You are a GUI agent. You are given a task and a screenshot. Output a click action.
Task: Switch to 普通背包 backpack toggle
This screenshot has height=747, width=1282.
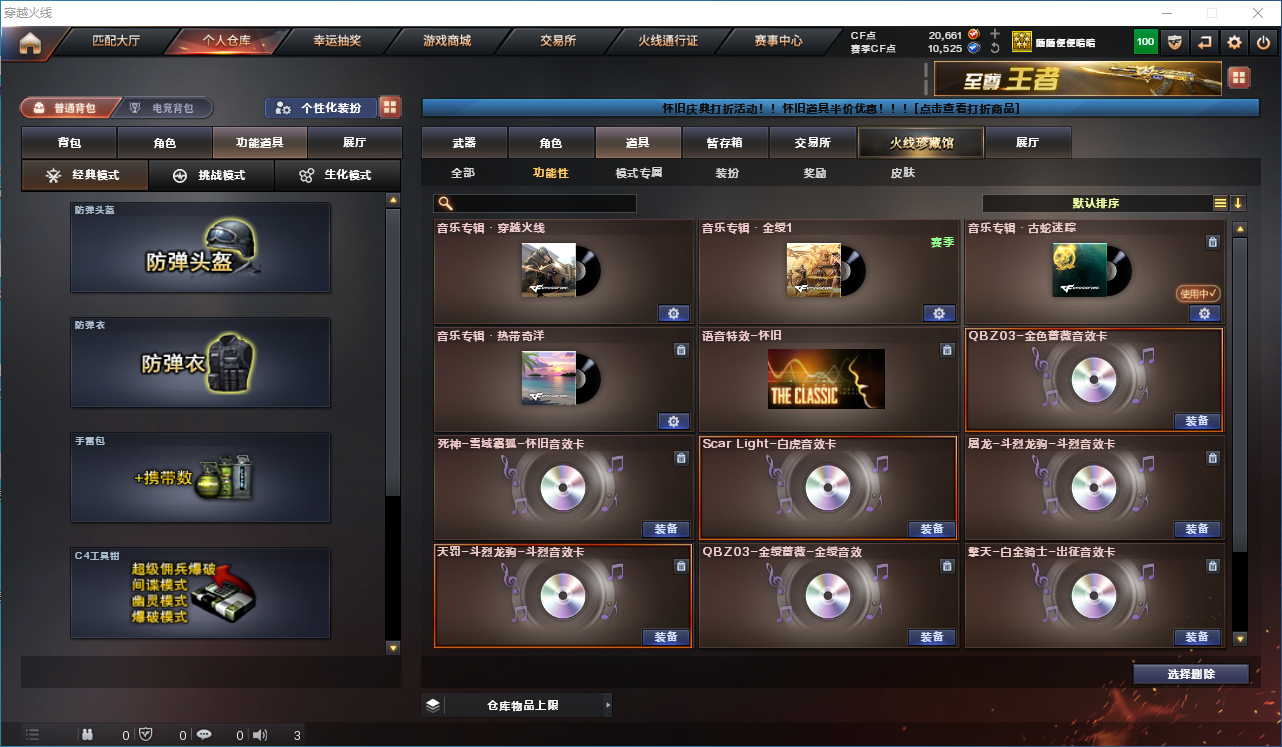(x=67, y=108)
